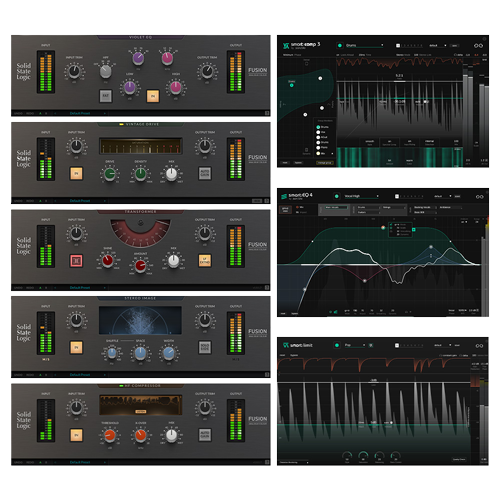500x500 pixels.
Task: Click red Shine knob on Transformer
Action: point(107,261)
